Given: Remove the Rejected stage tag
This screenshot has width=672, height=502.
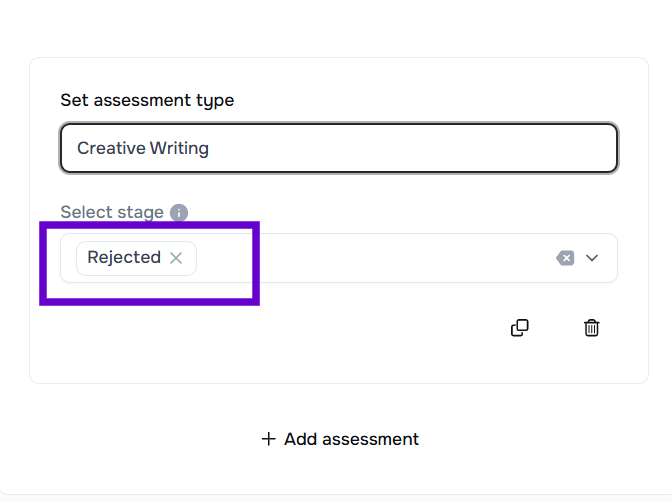Looking at the screenshot, I should [x=176, y=258].
